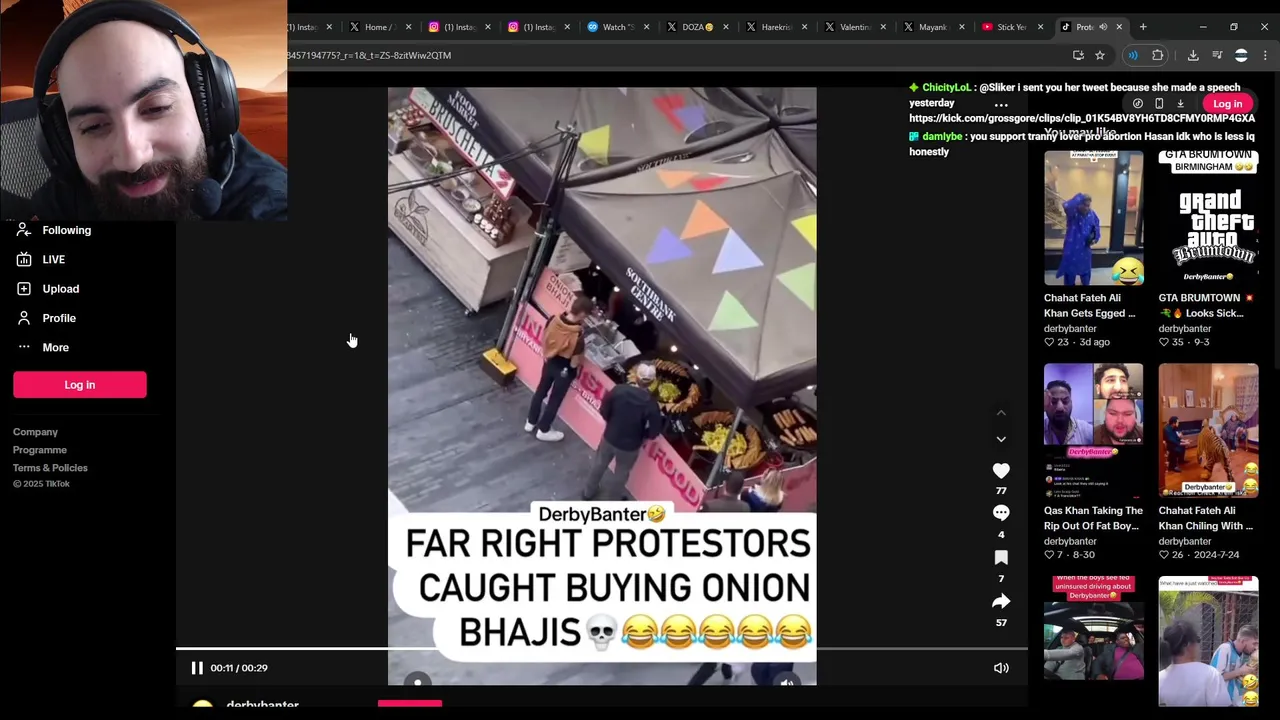Open the bottom-right outdoor video thumbnail
Image resolution: width=1280 pixels, height=720 pixels.
coord(1208,642)
